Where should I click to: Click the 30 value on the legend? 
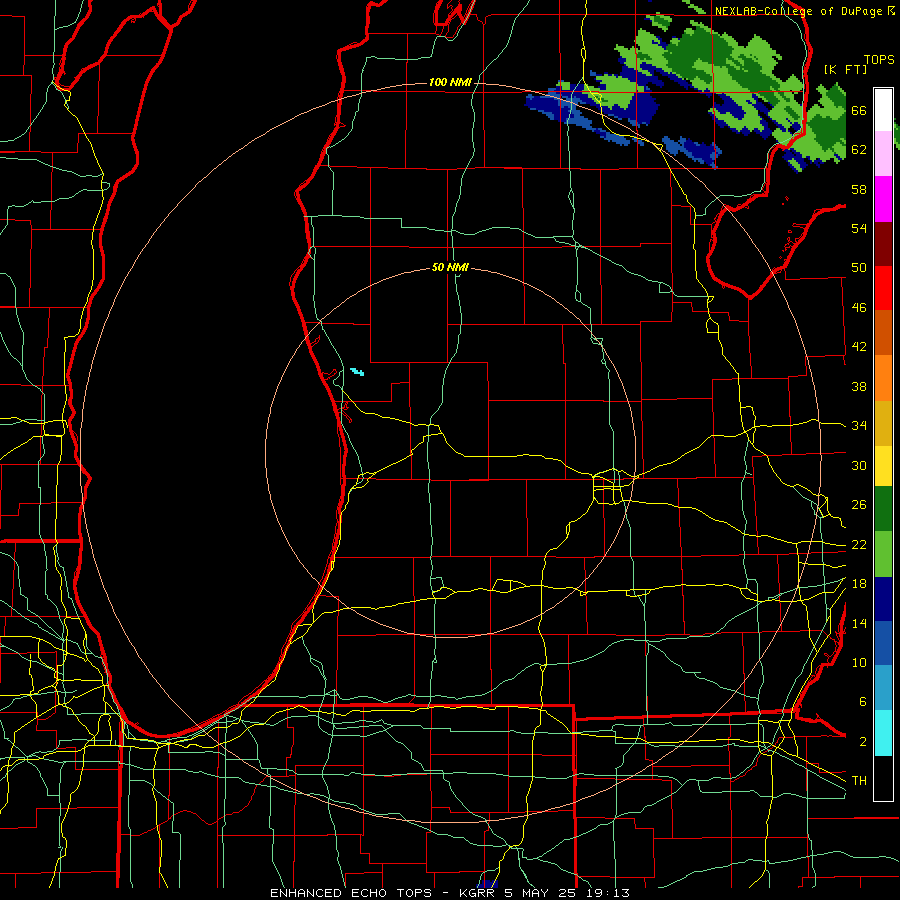pos(859,465)
